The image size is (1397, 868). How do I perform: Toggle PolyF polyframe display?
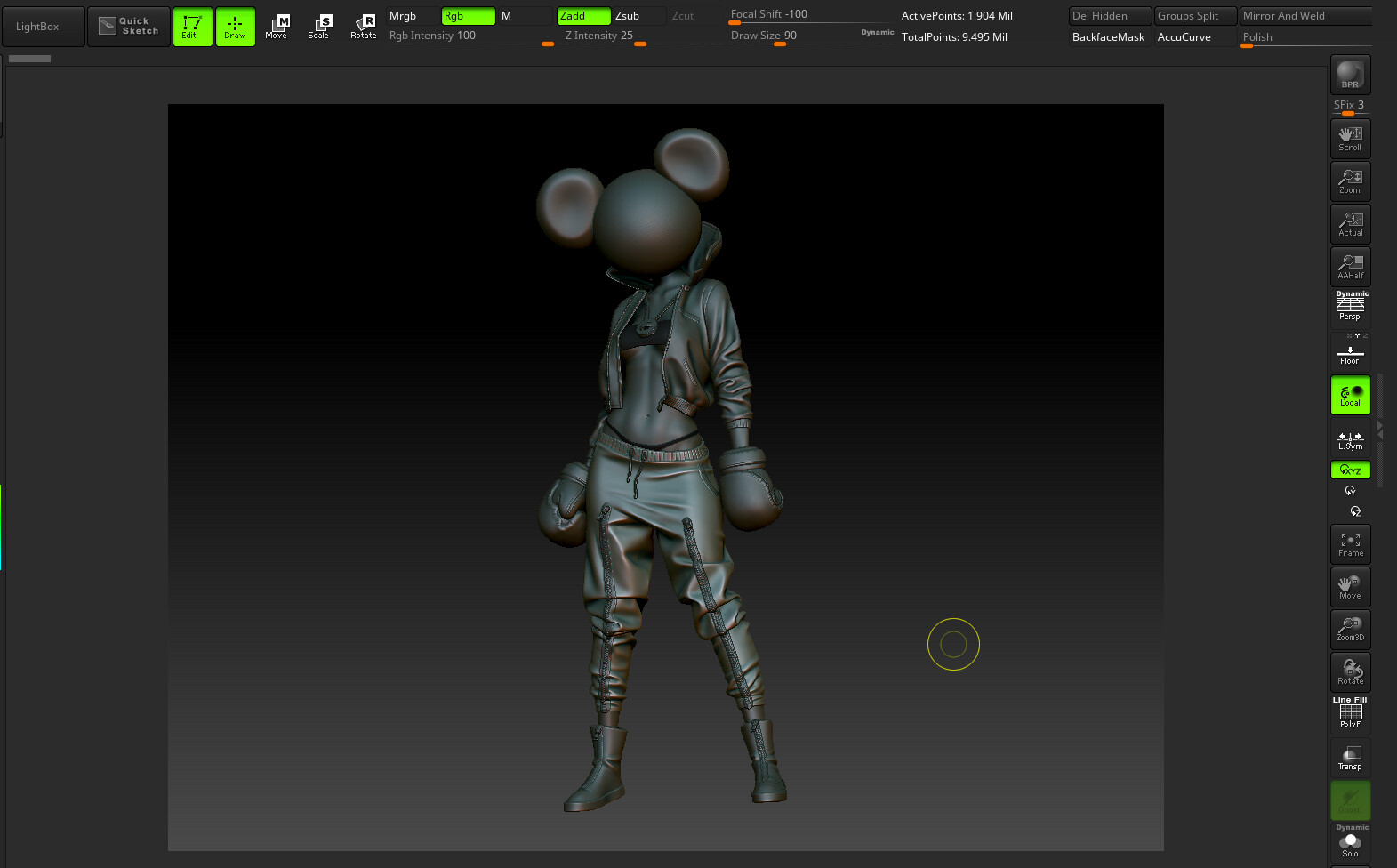coord(1350,713)
